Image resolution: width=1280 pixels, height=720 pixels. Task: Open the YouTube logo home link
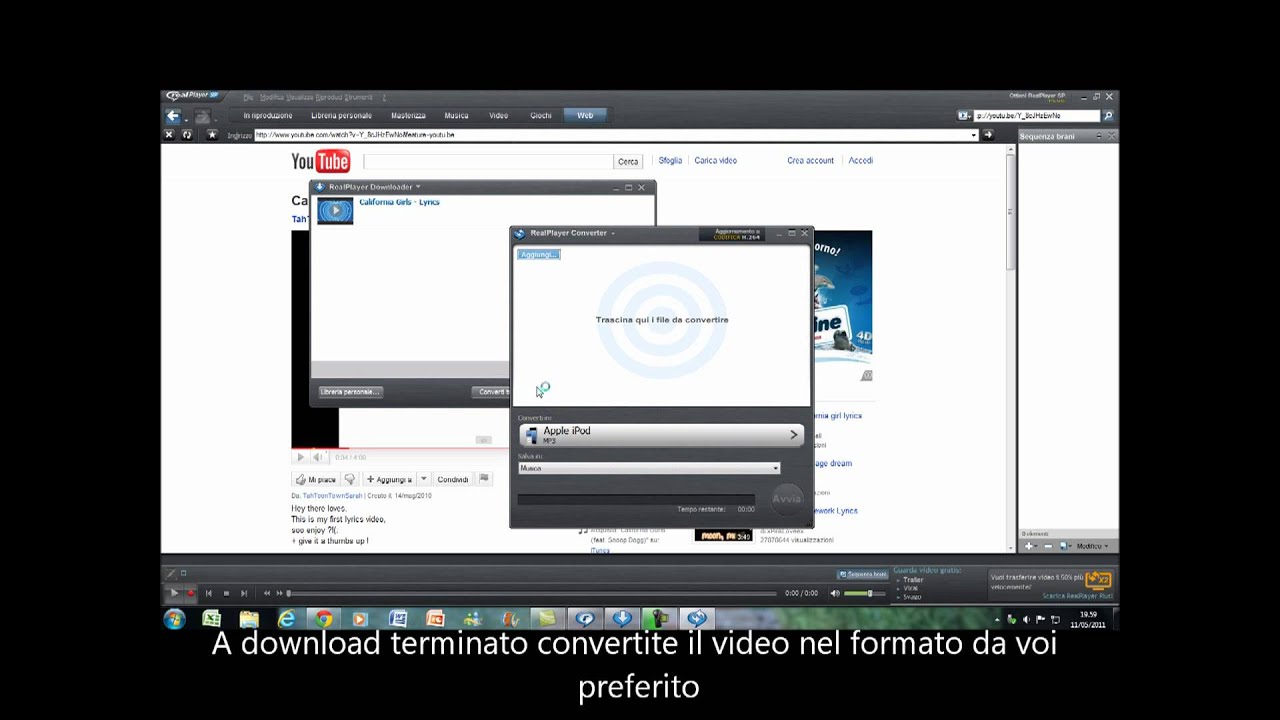[x=320, y=161]
